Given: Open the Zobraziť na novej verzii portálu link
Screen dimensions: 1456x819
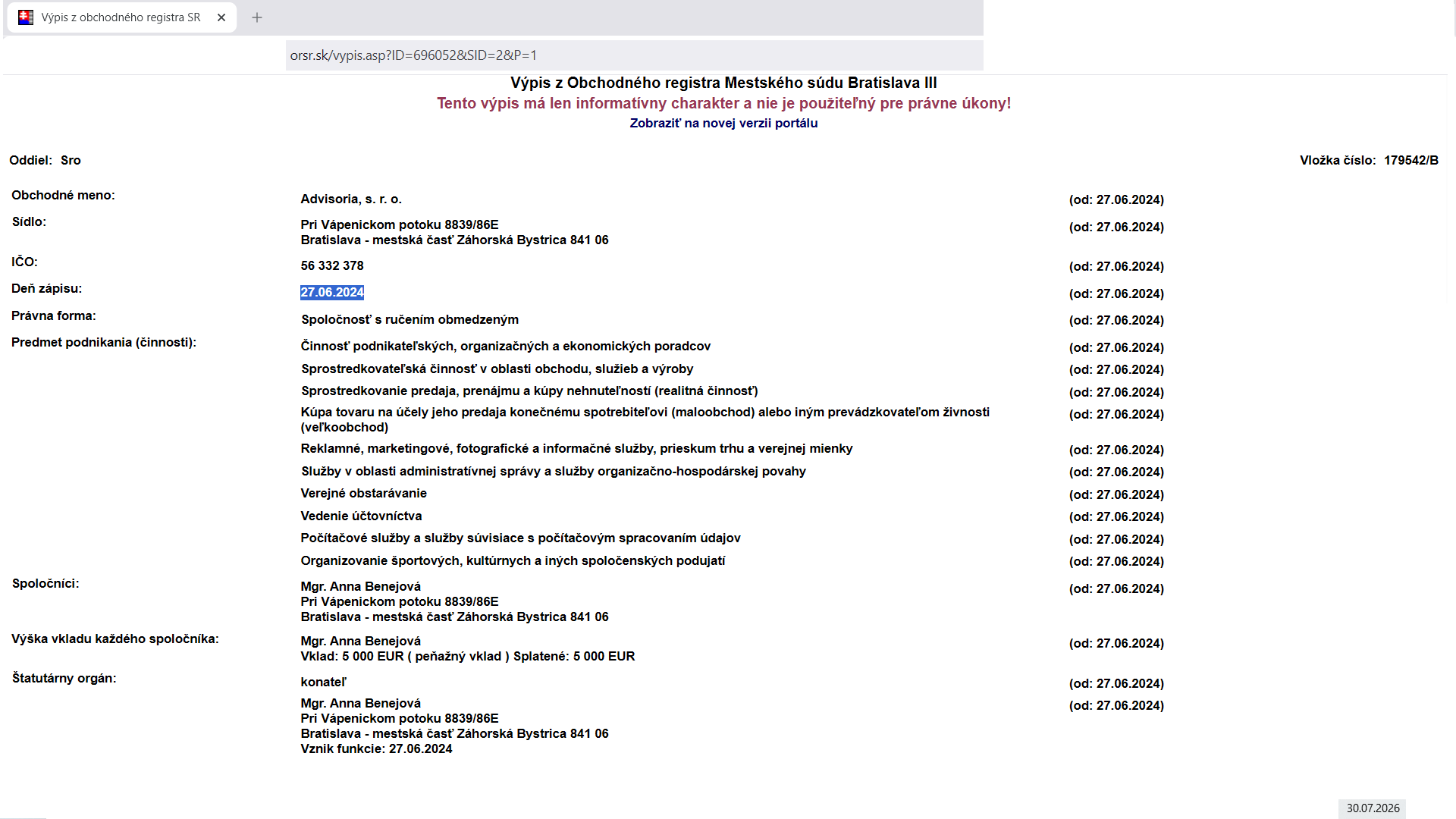Looking at the screenshot, I should click(x=723, y=123).
